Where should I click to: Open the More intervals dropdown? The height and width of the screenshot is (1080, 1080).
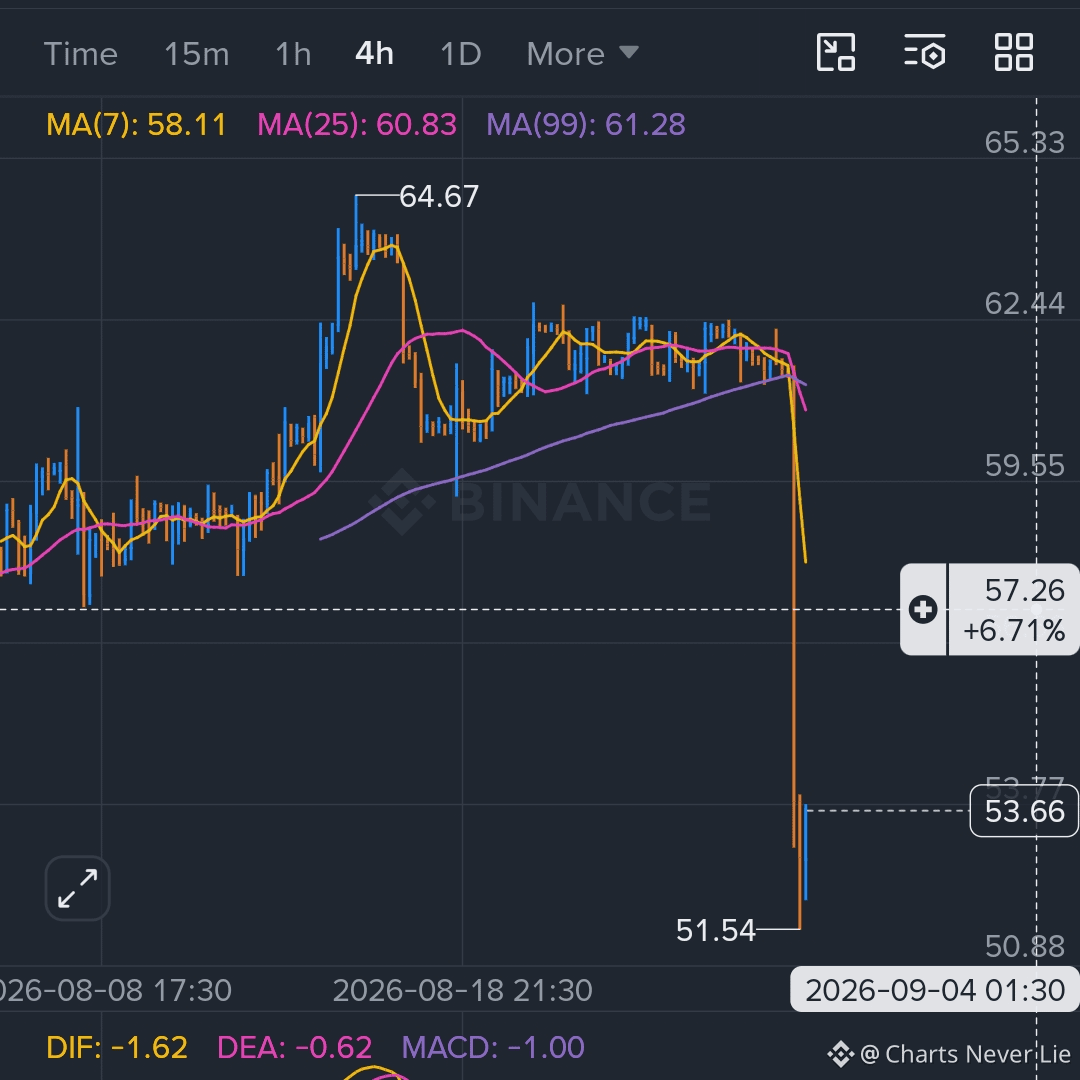point(582,54)
